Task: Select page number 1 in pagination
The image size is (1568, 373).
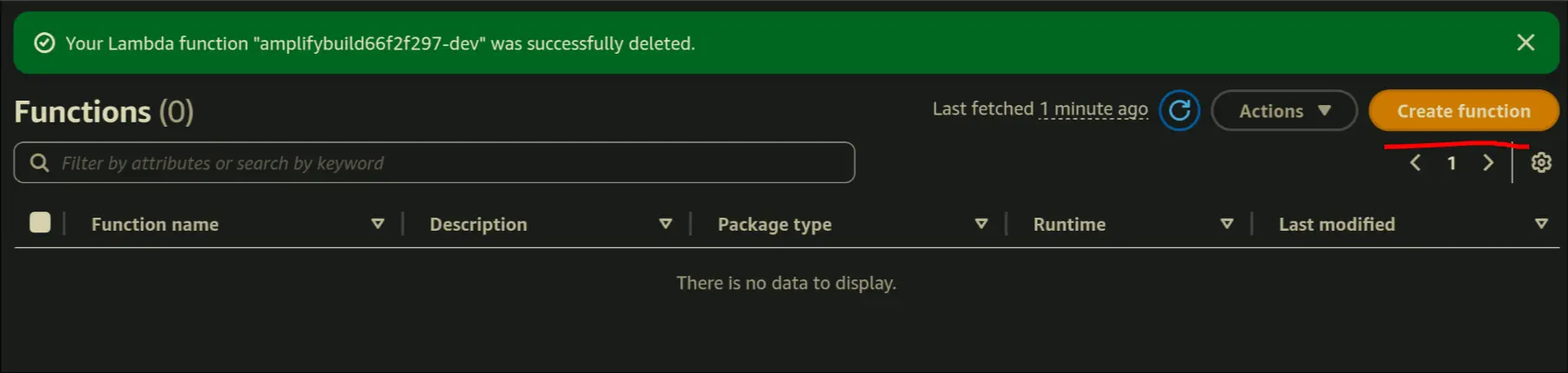Action: (1452, 163)
